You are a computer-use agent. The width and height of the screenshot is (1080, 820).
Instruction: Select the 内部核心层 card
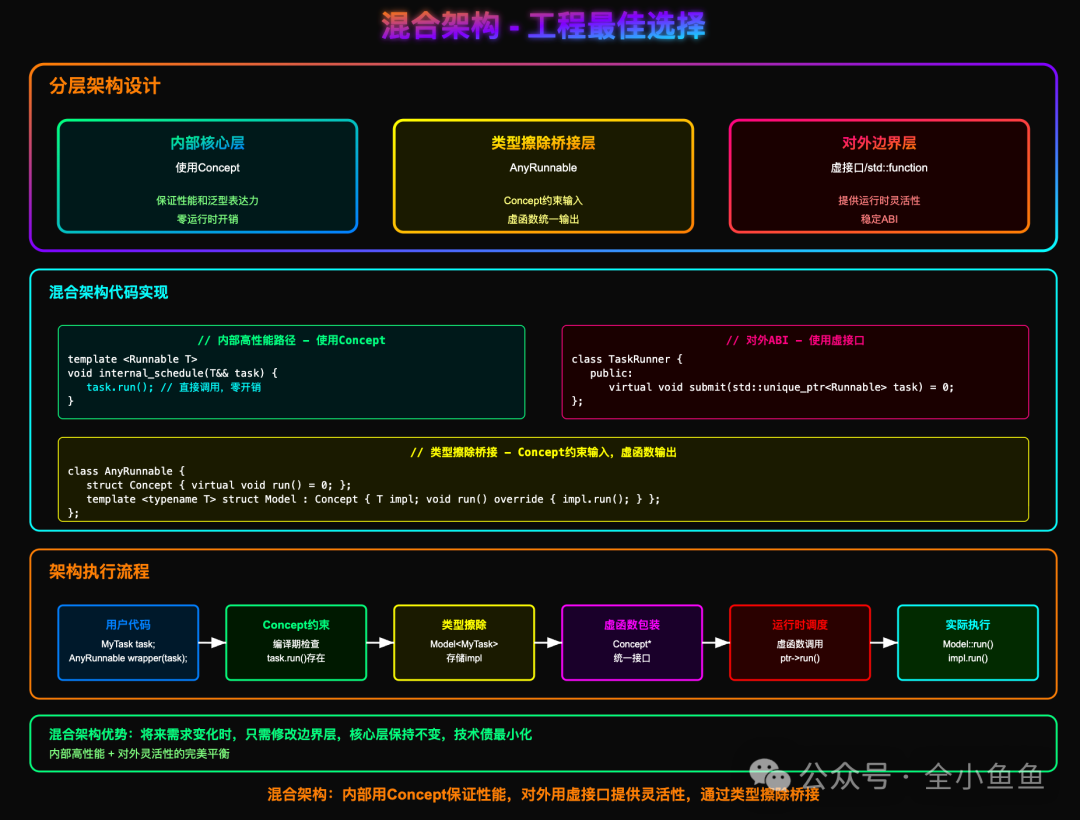[x=207, y=177]
